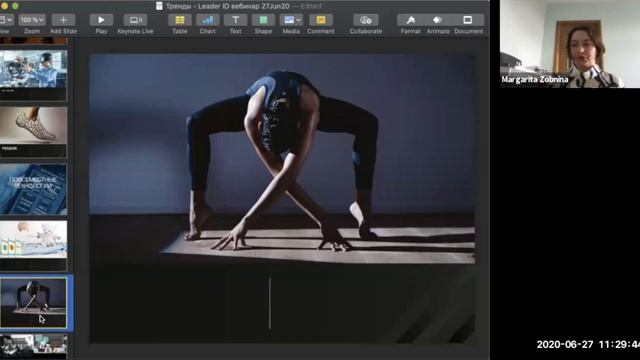Click Add Slide plus button
The width and height of the screenshot is (640, 360).
tap(63, 20)
